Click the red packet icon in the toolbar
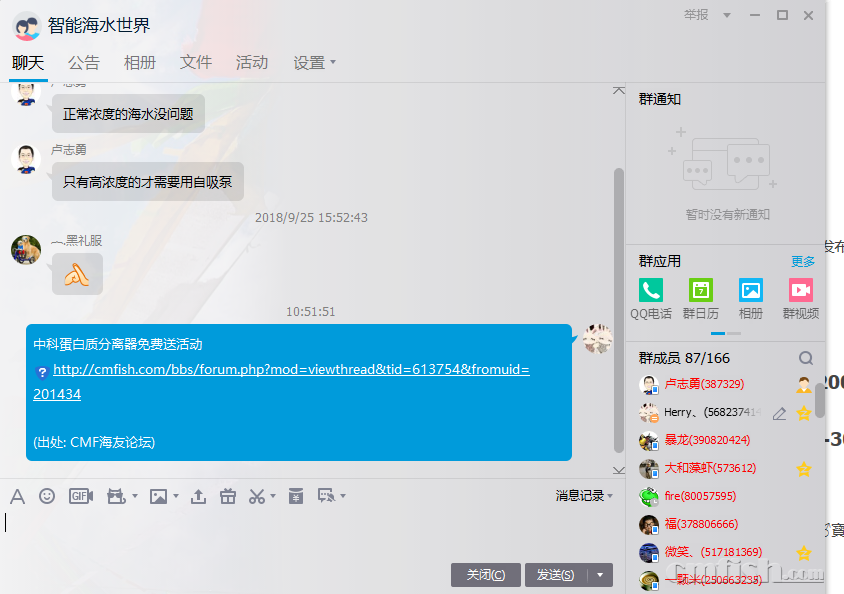 tap(295, 496)
